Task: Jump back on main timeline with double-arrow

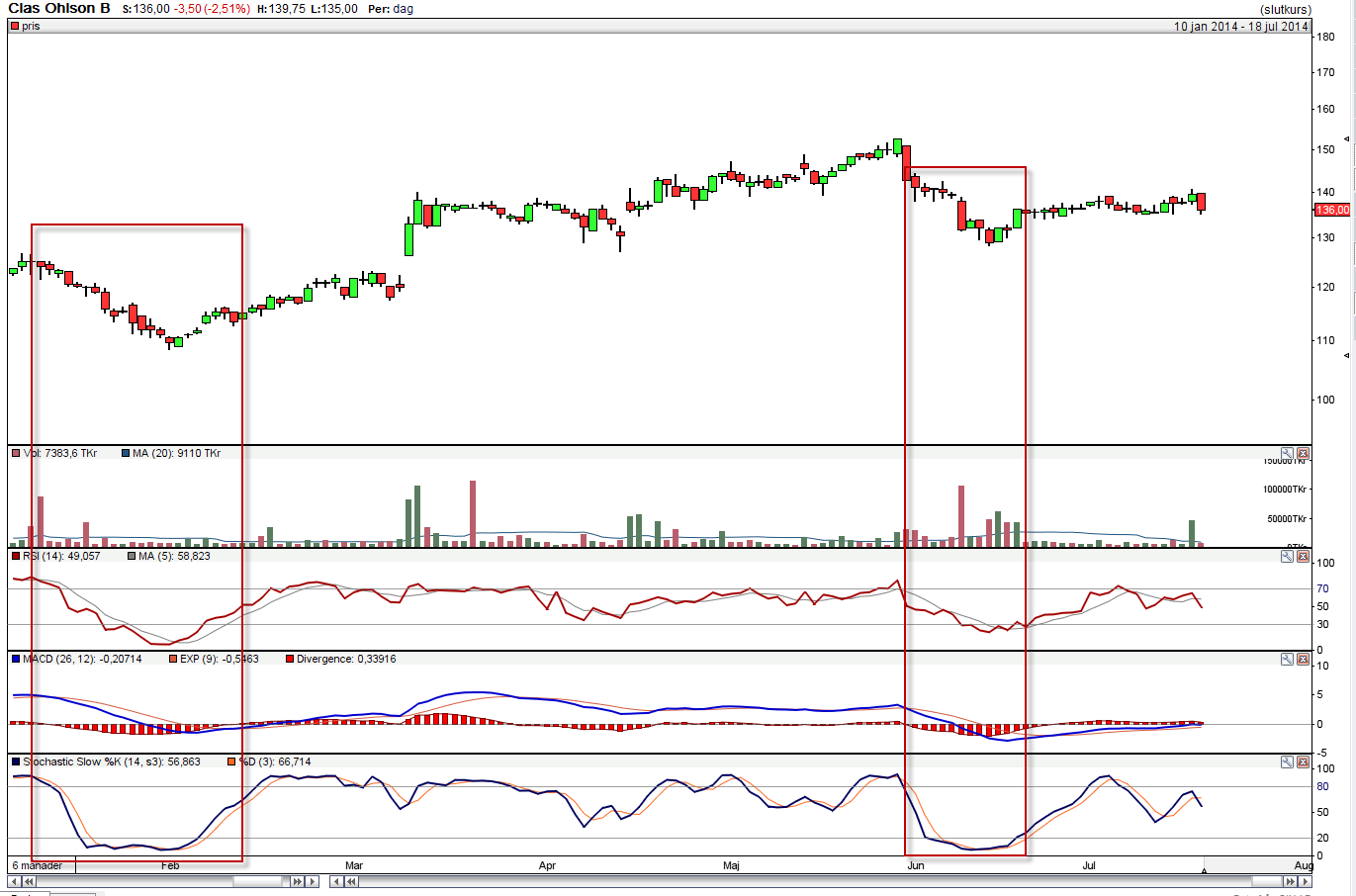Action: (x=351, y=882)
